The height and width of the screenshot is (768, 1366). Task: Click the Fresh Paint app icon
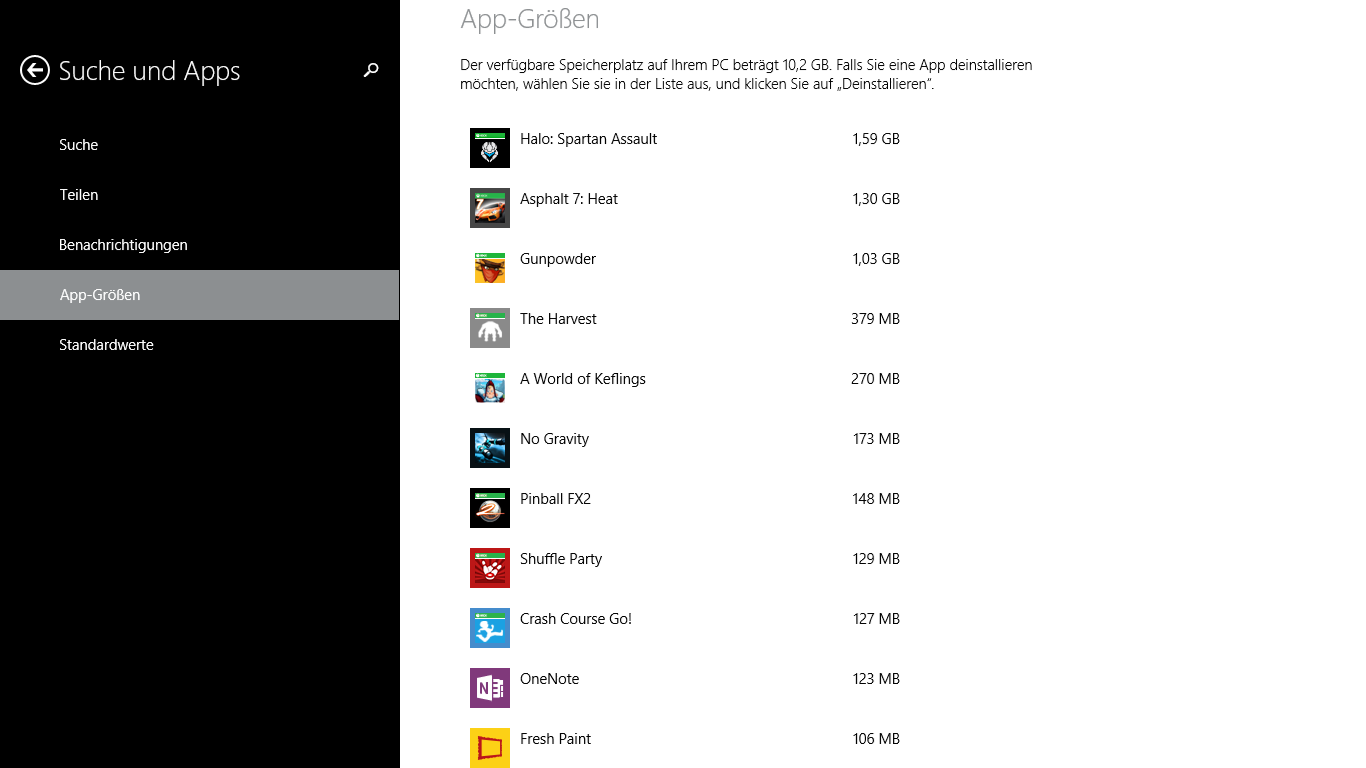(490, 748)
